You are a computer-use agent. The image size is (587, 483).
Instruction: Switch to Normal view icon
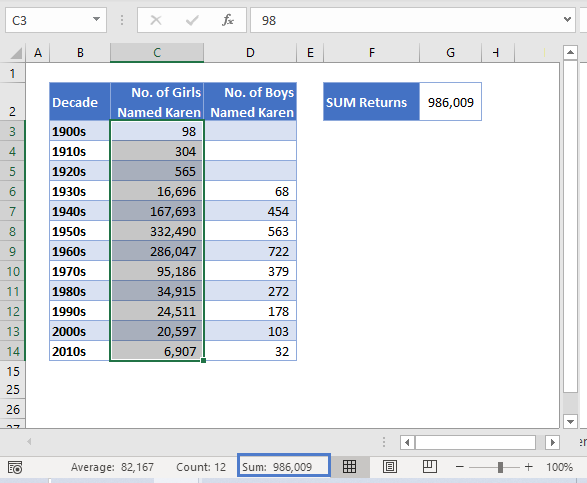click(349, 467)
